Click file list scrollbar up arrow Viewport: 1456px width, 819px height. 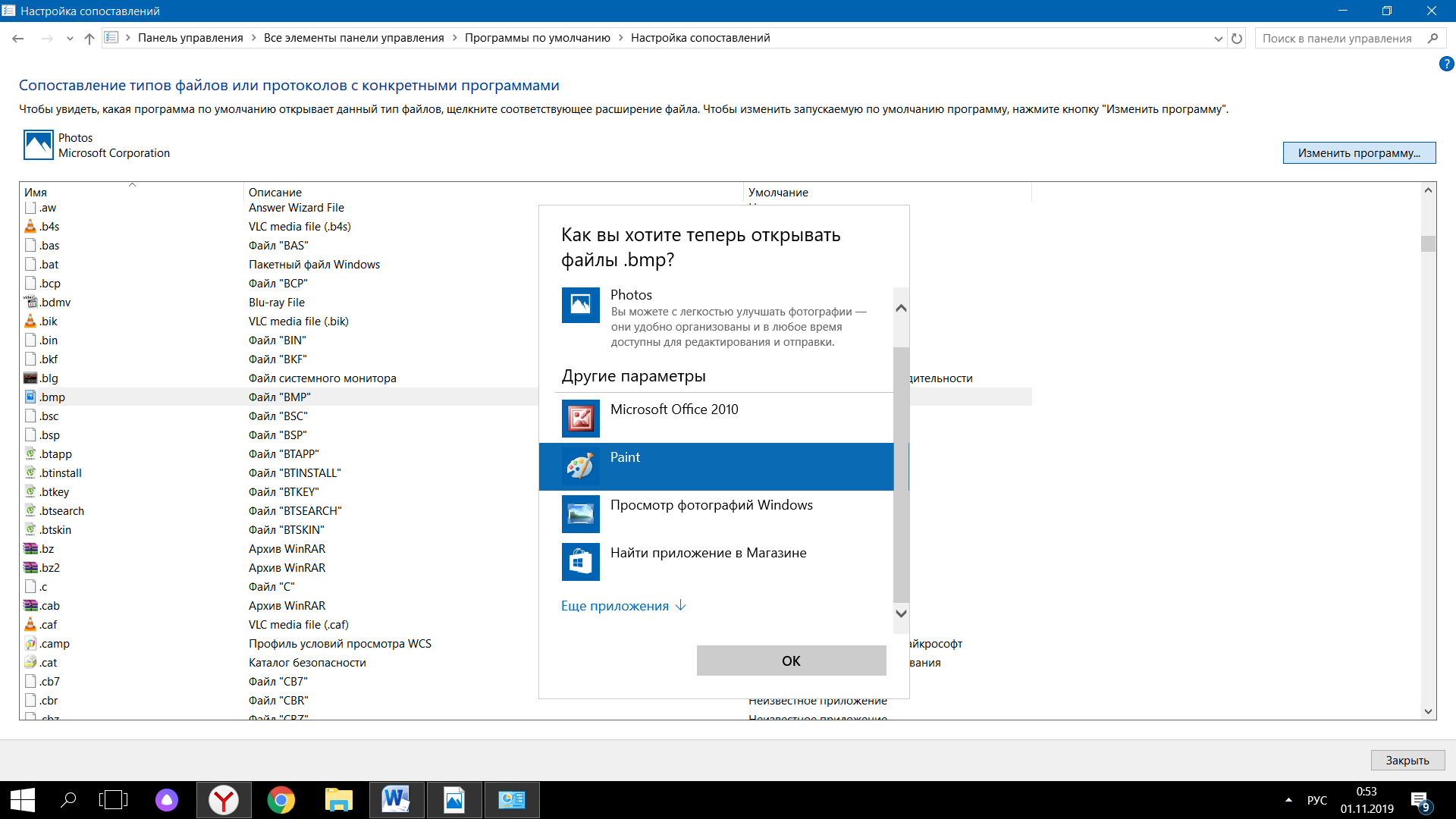coord(1428,190)
